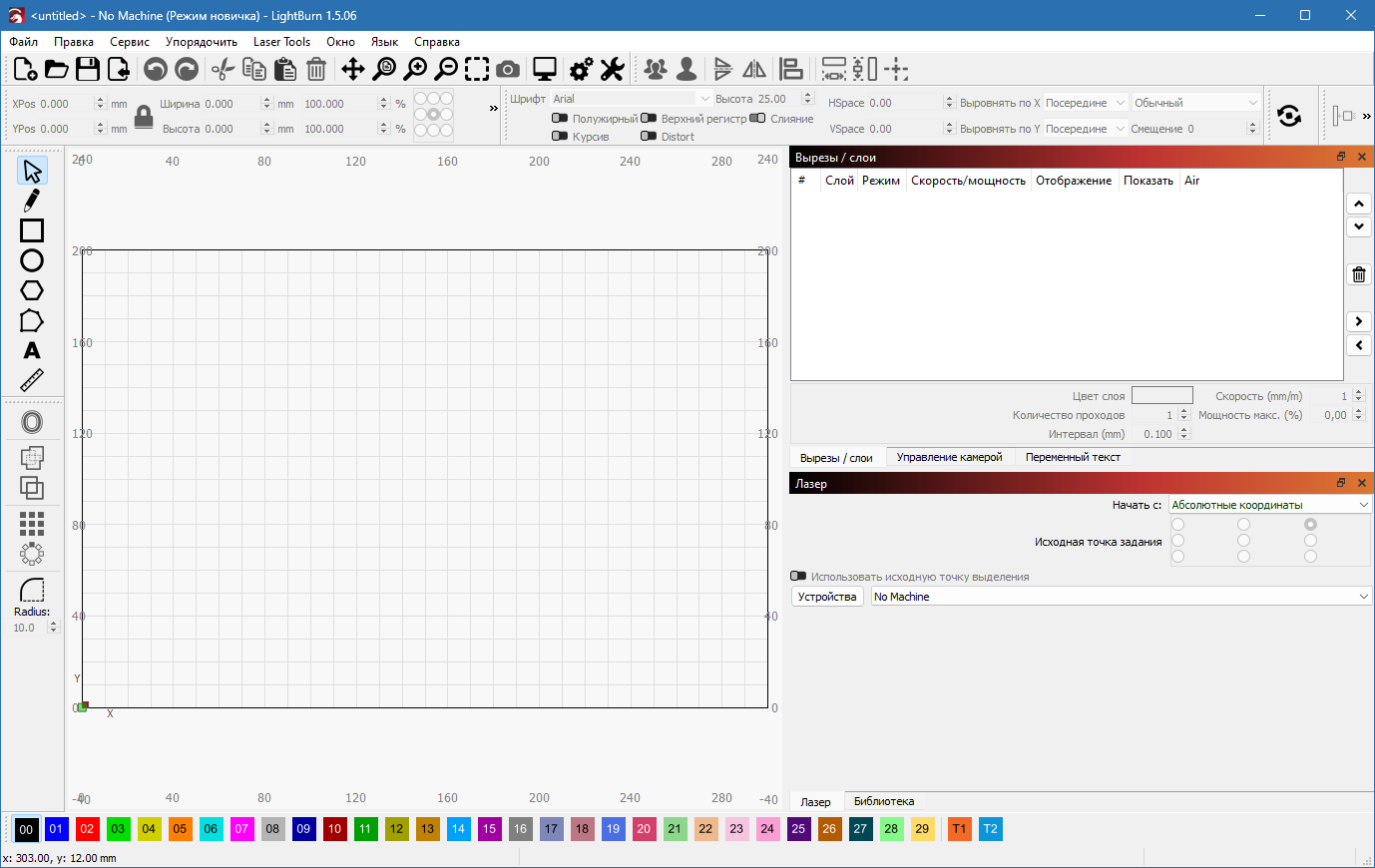Undo last action with the Undo icon
This screenshot has height=868, width=1375.
point(155,69)
